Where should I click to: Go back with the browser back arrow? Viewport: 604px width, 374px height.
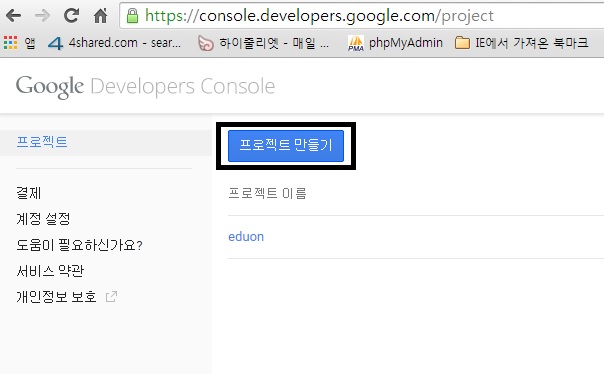[13, 16]
